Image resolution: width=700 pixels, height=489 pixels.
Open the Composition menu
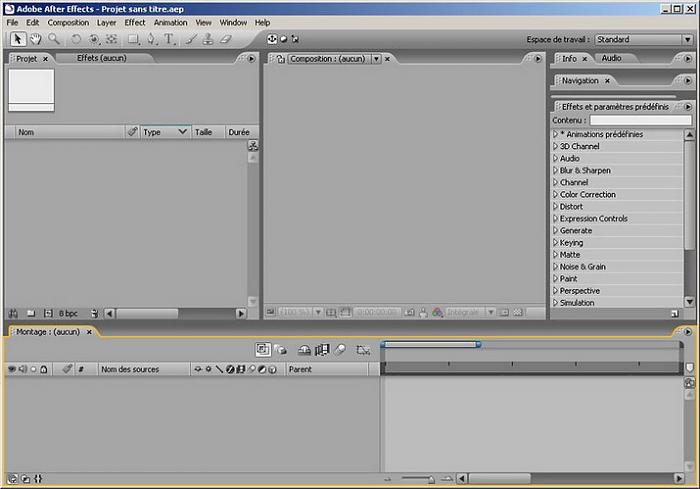point(68,22)
